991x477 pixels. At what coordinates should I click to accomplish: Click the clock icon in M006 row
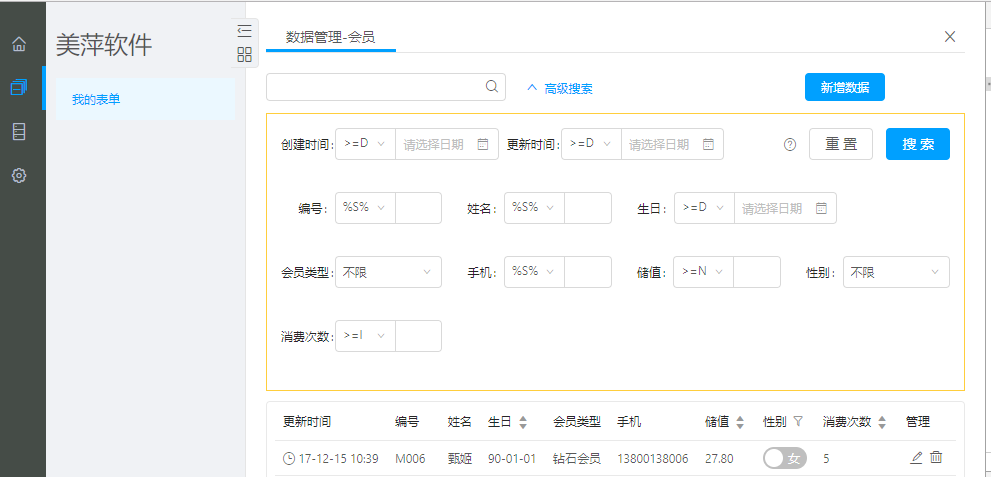(x=288, y=458)
